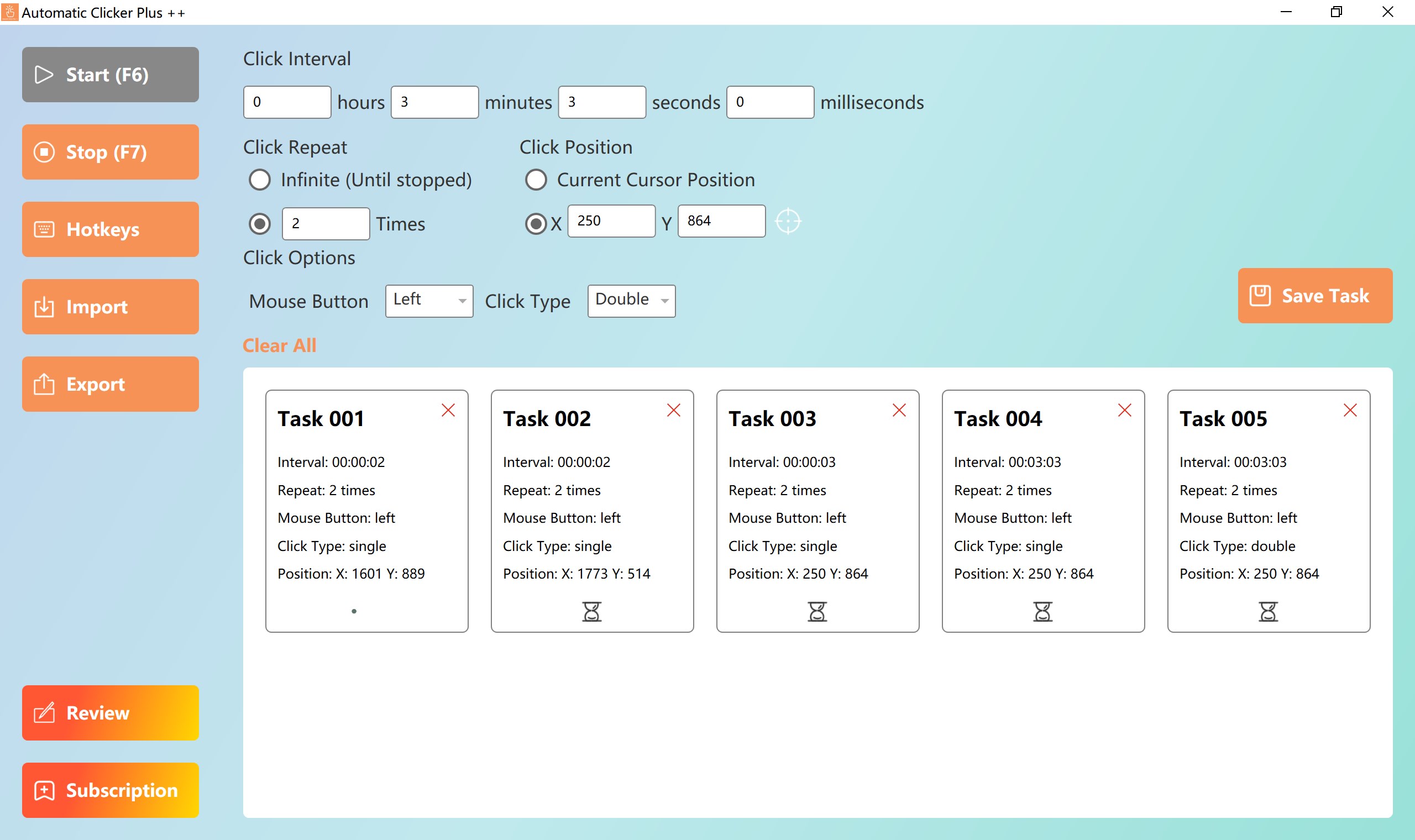Click the Export button
Viewport: 1415px width, 840px height.
tap(111, 384)
